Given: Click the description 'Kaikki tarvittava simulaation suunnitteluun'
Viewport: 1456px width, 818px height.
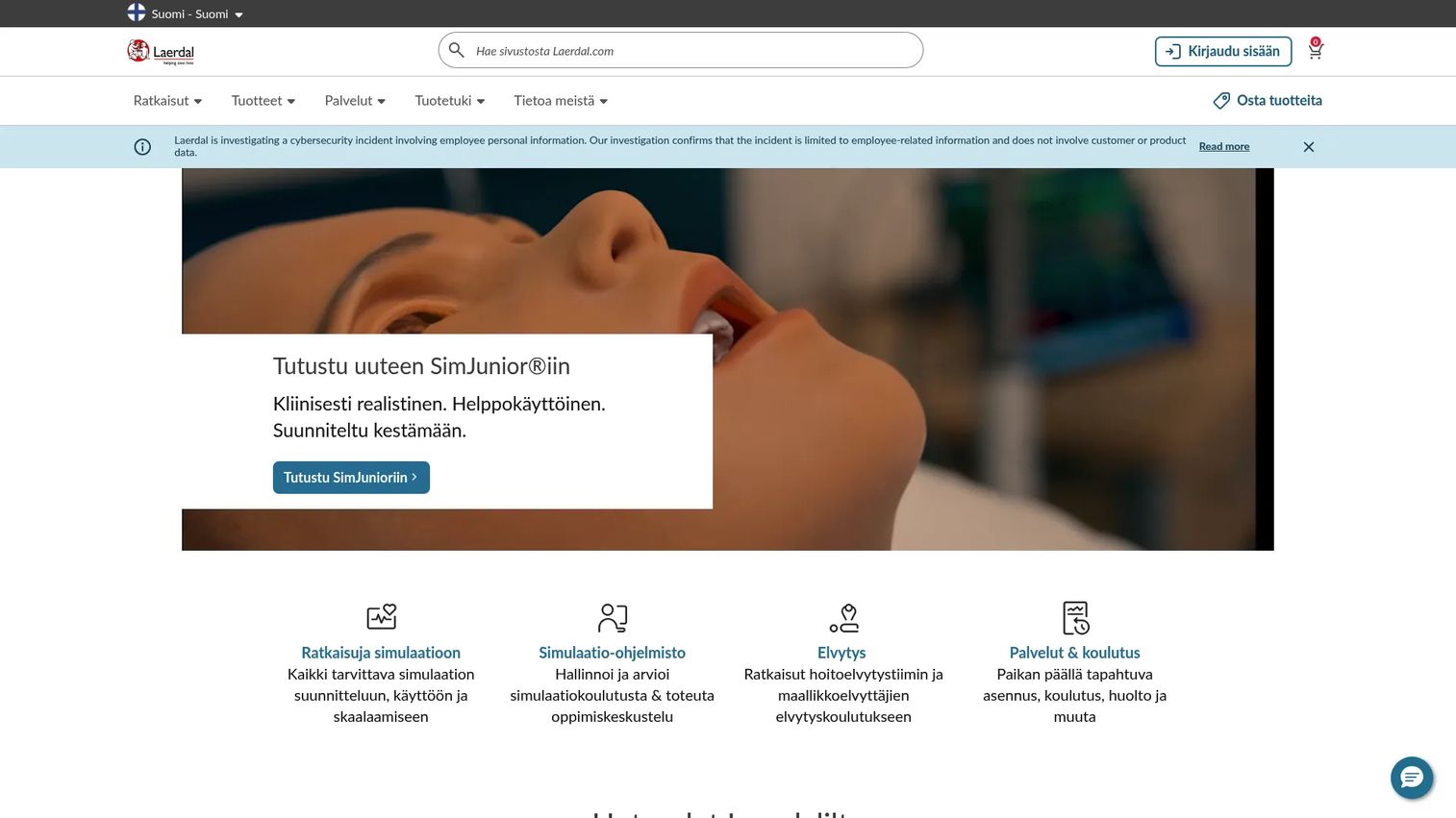Looking at the screenshot, I should click(381, 684).
